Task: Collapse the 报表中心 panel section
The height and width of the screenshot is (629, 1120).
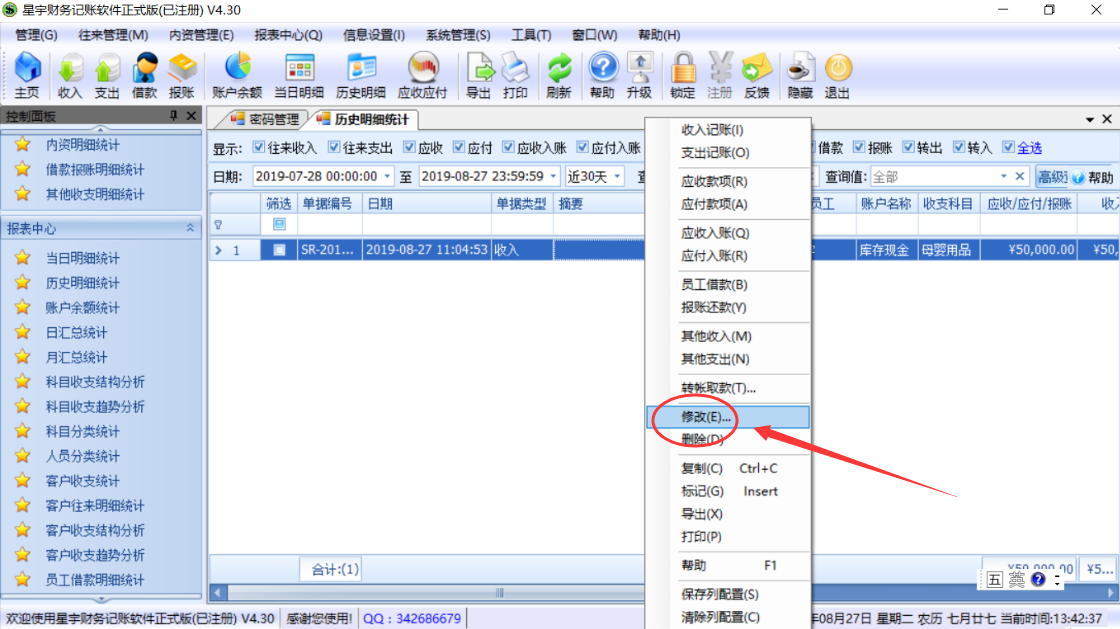Action: coord(190,228)
